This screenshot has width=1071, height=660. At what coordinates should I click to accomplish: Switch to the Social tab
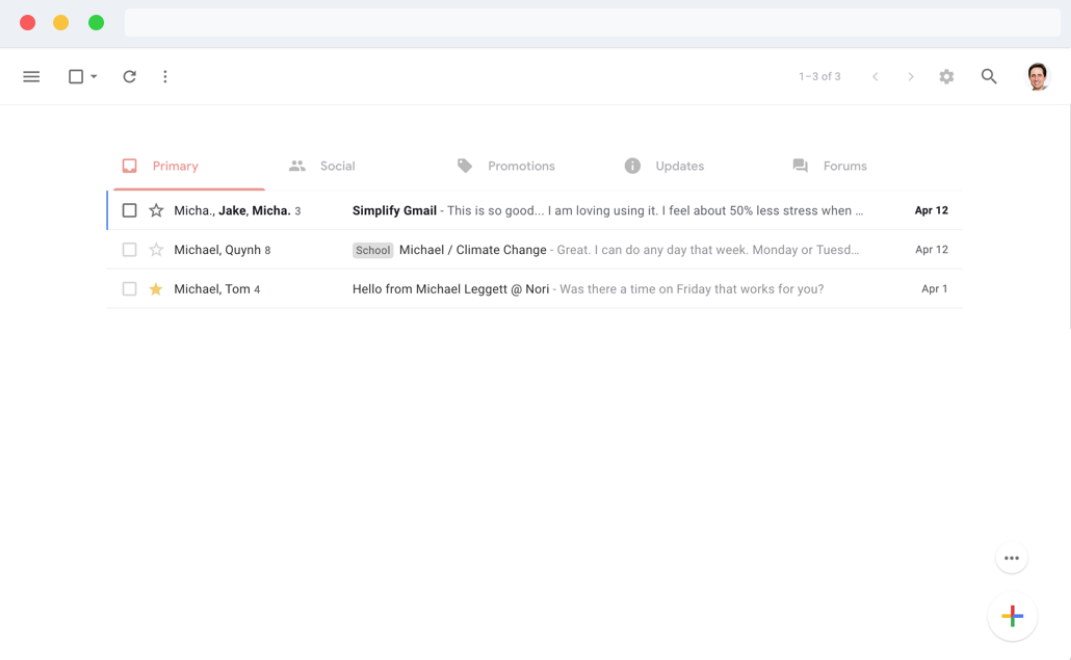point(322,166)
